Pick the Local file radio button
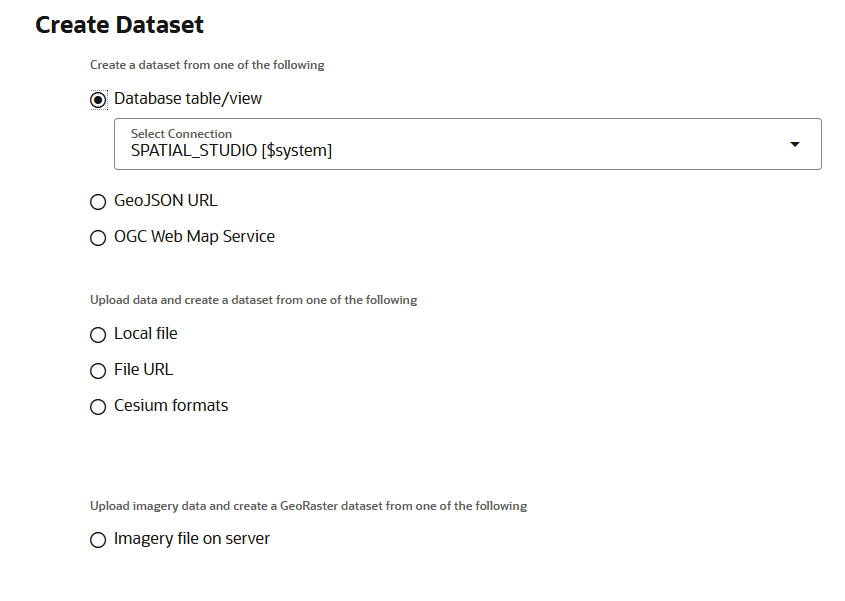The width and height of the screenshot is (845, 601). coord(98,335)
